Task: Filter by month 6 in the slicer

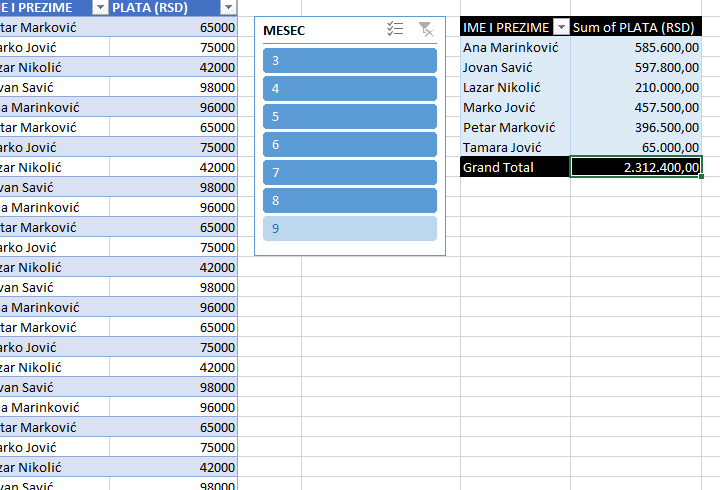Action: click(x=350, y=145)
